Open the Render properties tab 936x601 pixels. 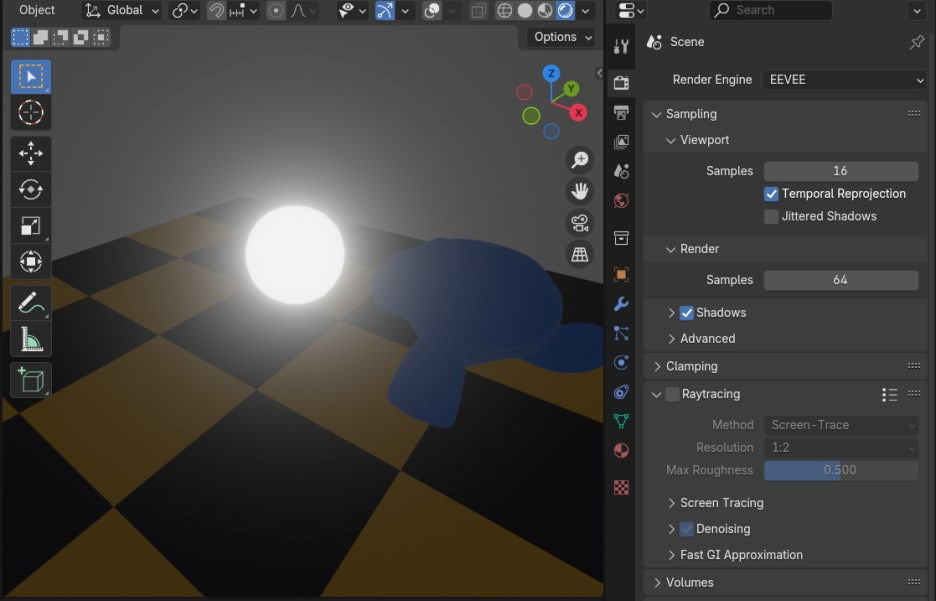pyautogui.click(x=621, y=82)
